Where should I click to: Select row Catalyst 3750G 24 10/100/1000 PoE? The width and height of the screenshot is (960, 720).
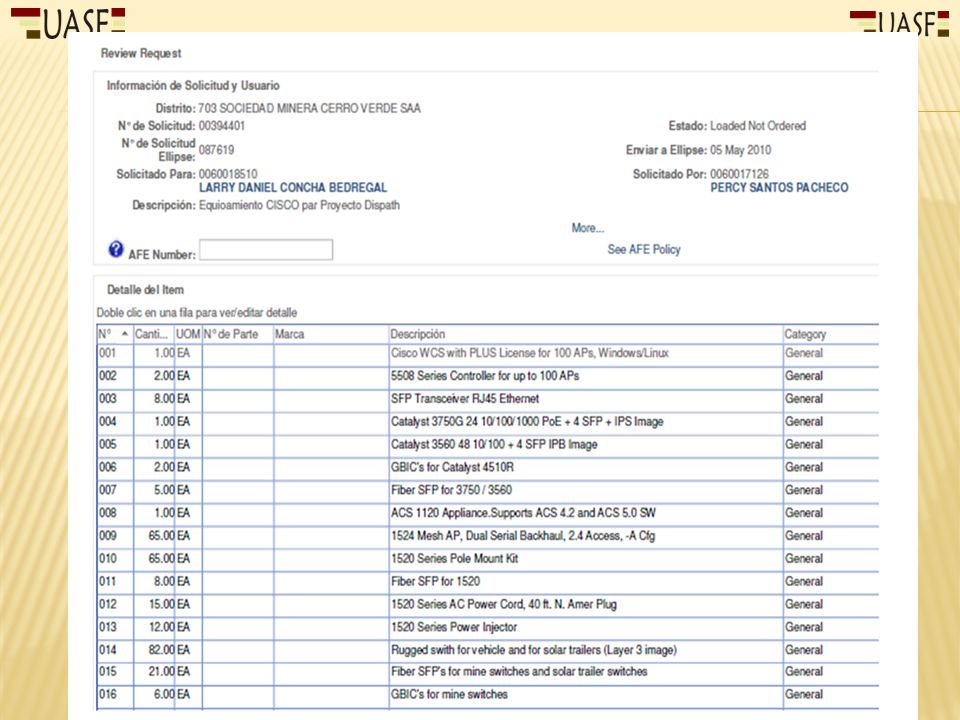488,422
